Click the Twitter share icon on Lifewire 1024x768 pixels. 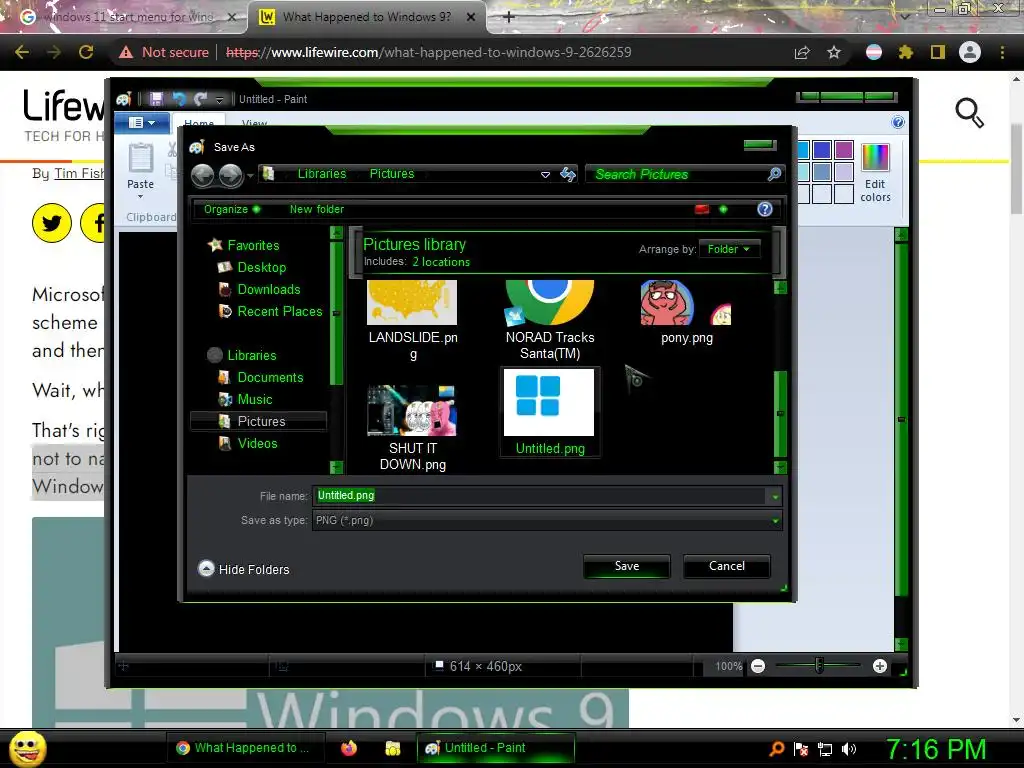[52, 223]
